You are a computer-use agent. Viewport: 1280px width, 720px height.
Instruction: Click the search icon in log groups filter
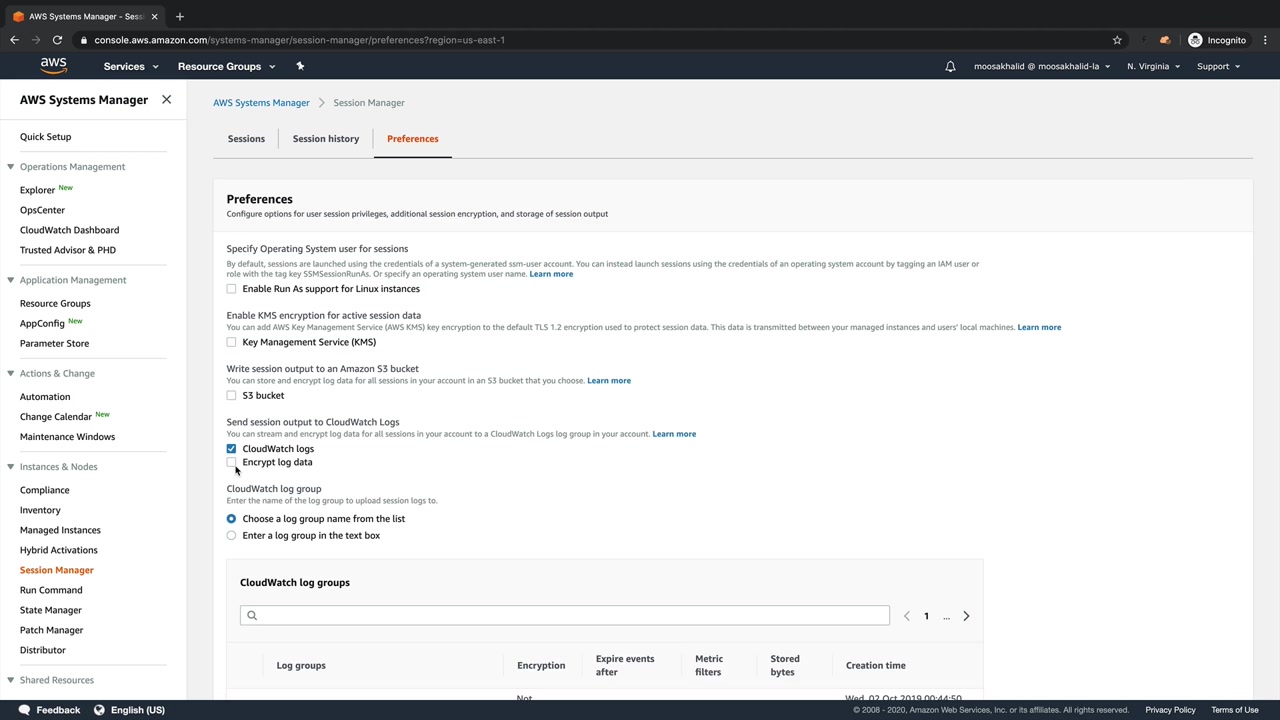[x=252, y=616]
